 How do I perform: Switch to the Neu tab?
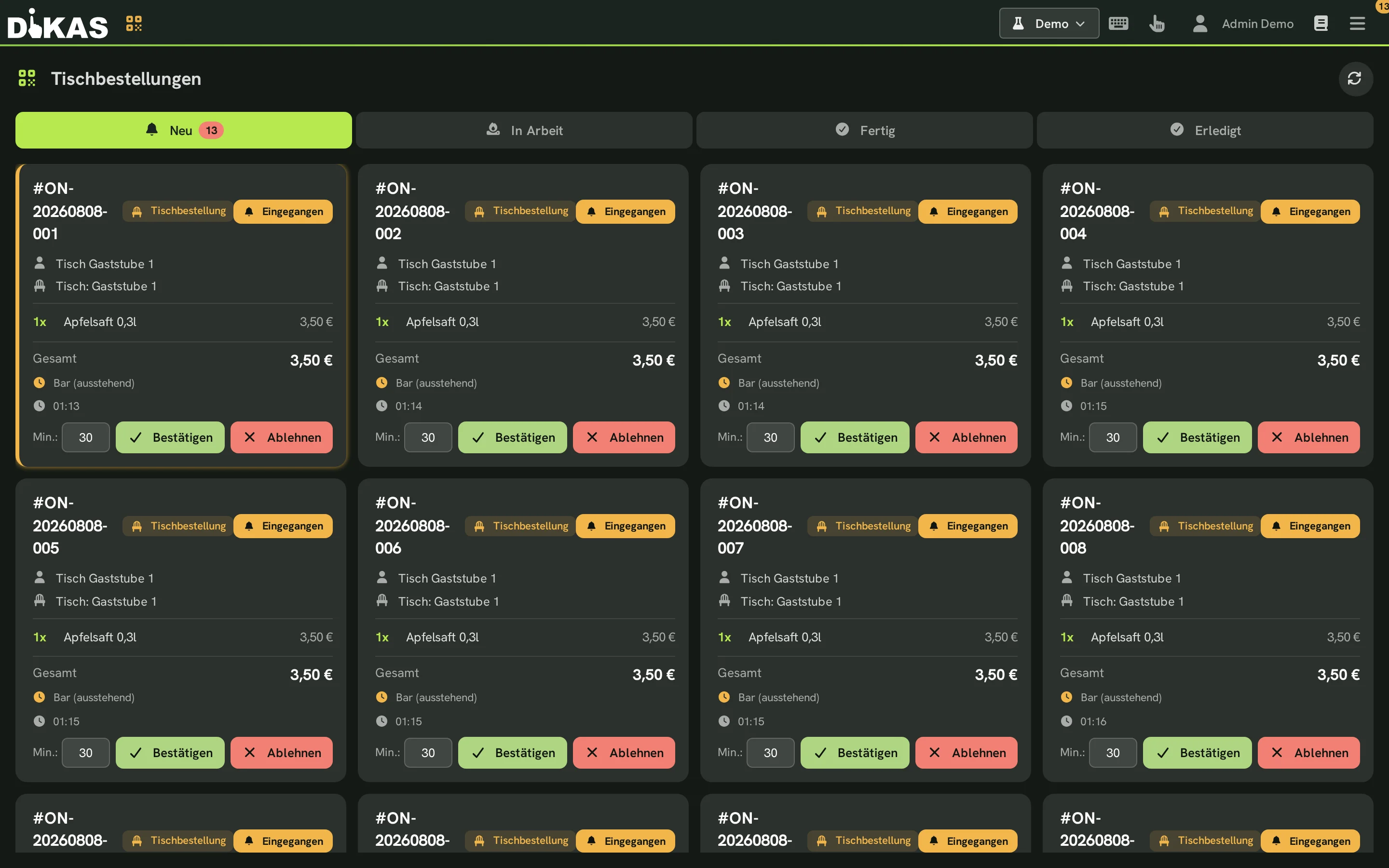[x=184, y=130]
